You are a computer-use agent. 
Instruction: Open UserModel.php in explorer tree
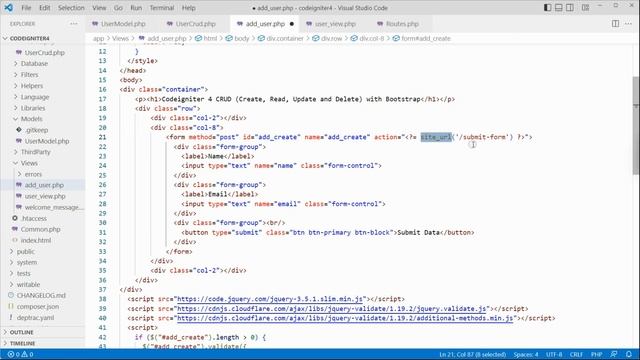point(47,141)
